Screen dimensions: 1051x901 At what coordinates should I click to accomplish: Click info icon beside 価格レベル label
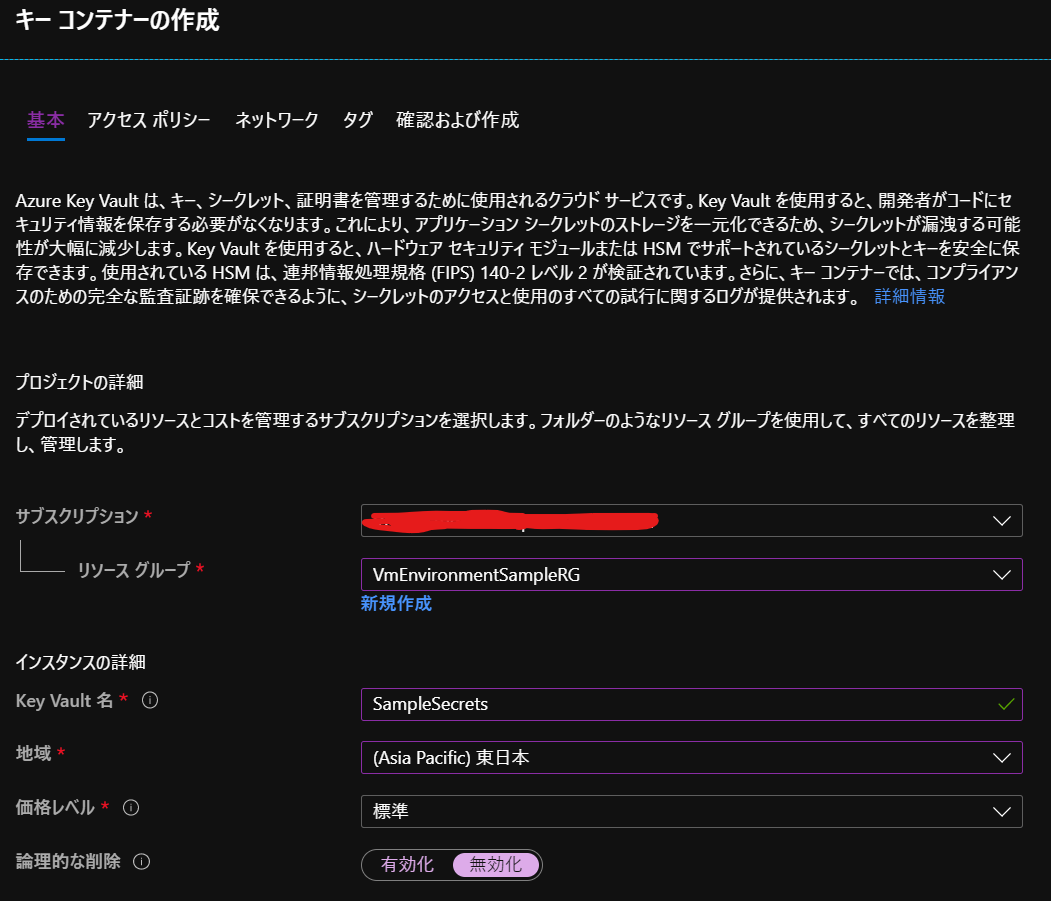click(131, 808)
